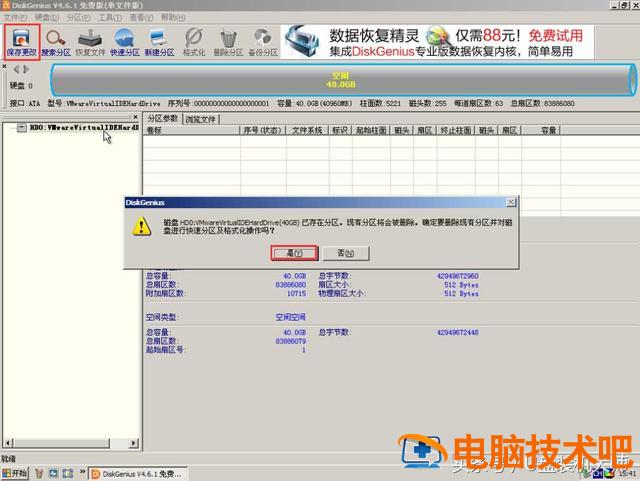
Task: Click the 数据恢复精灵 advertisement banner
Action: pyautogui.click(x=437, y=42)
